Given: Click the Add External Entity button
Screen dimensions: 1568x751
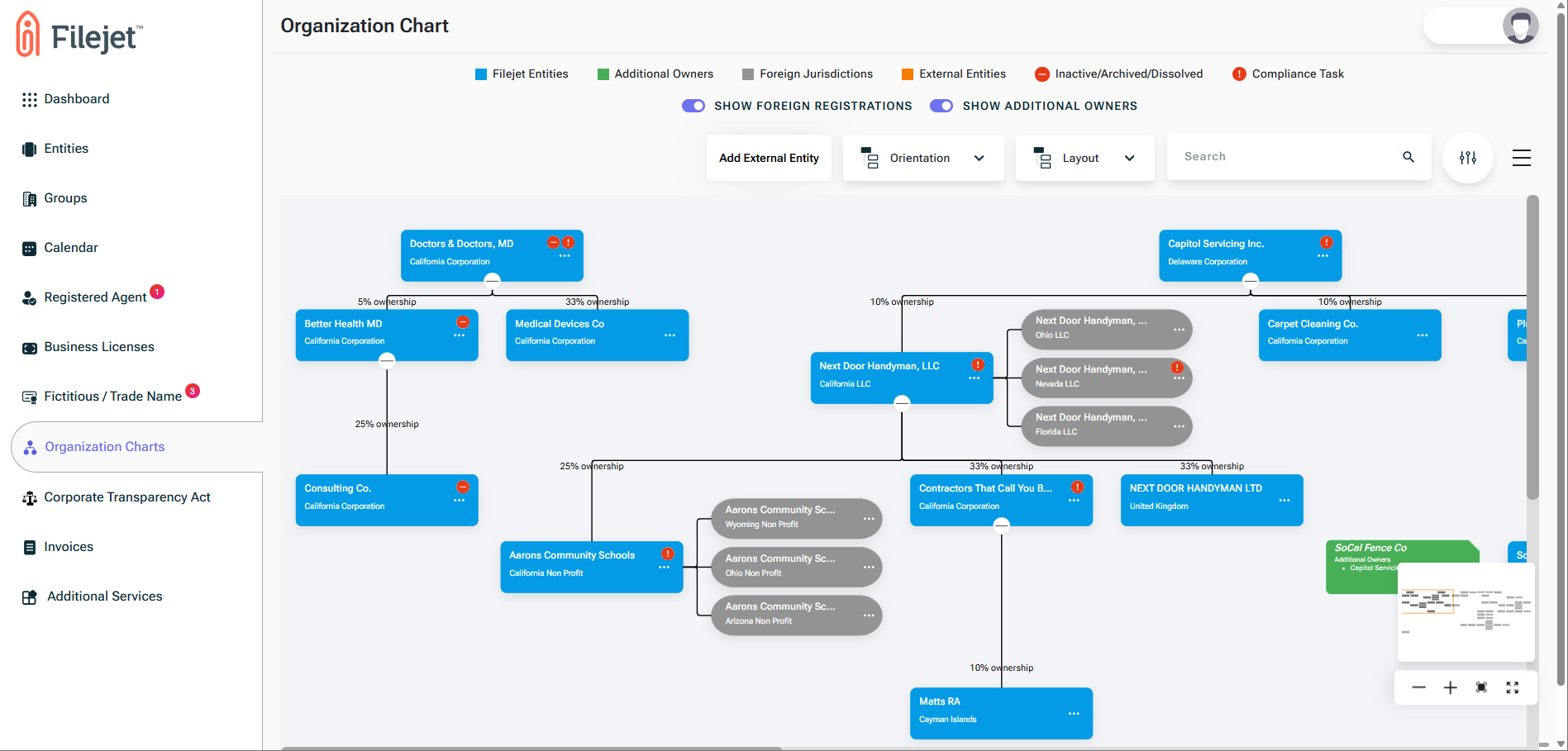Looking at the screenshot, I should pyautogui.click(x=768, y=157).
